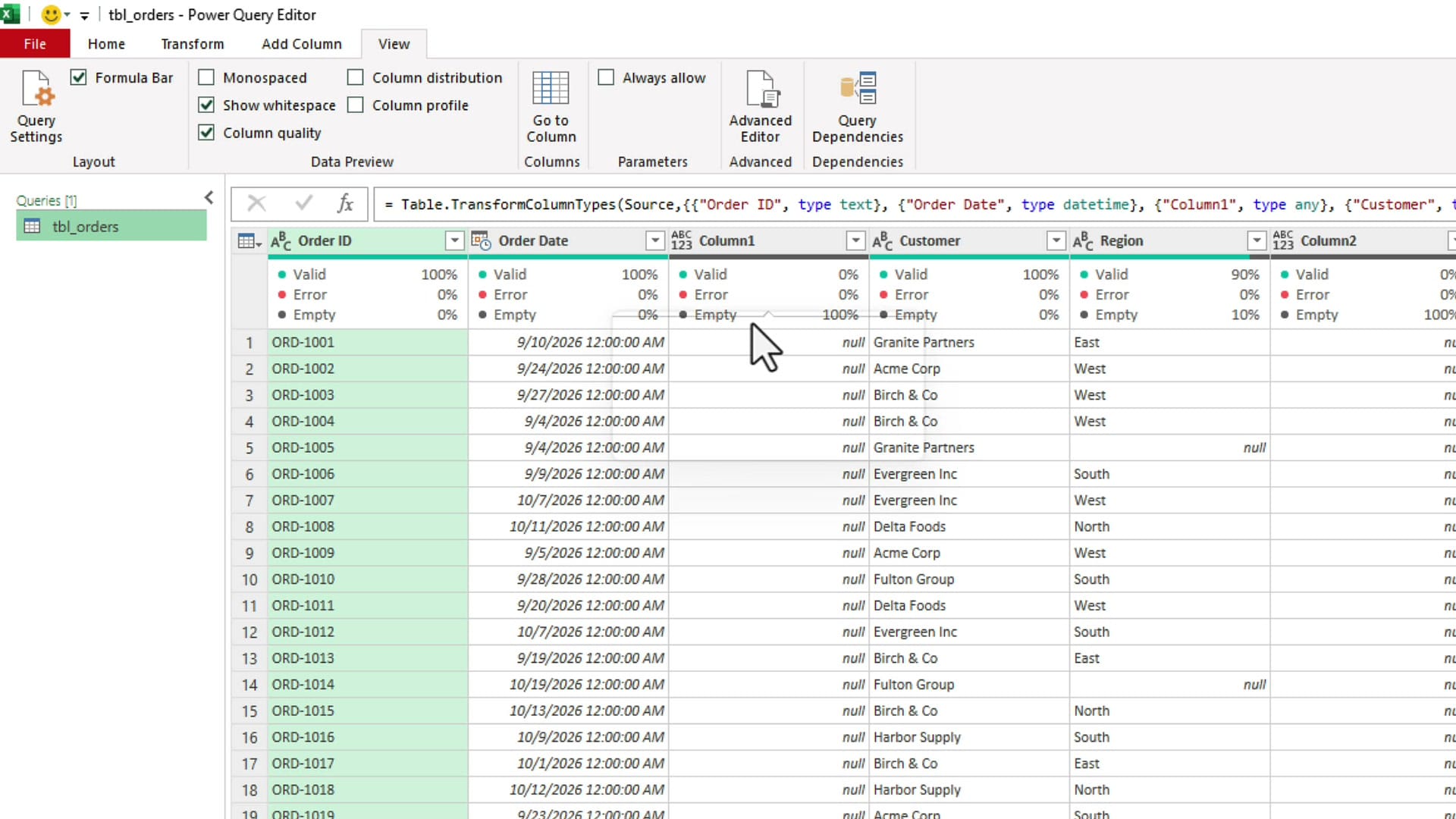Change Column1 data type icon
Viewport: 1456px width, 819px height.
click(x=682, y=241)
